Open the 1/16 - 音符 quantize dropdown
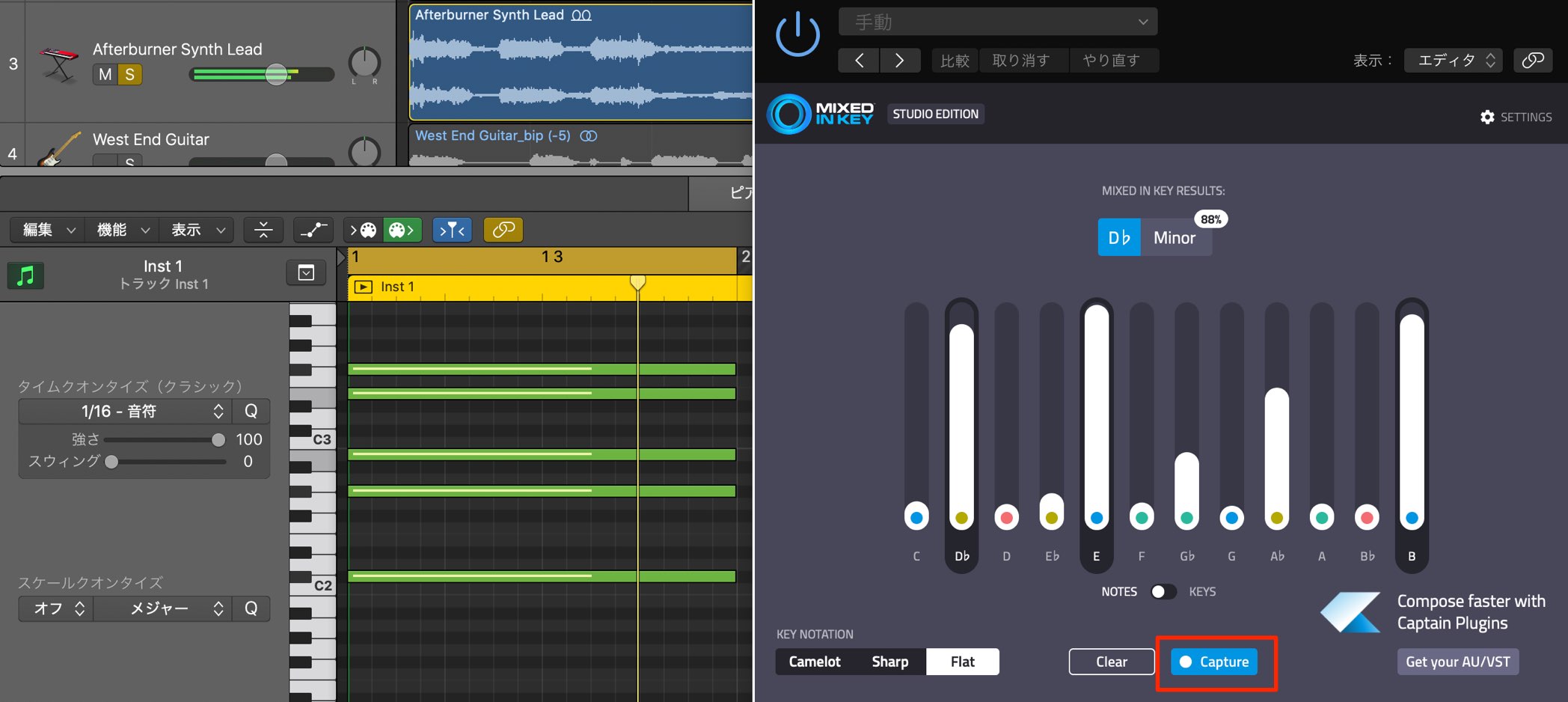Screen dimensions: 1568x702 coord(125,411)
